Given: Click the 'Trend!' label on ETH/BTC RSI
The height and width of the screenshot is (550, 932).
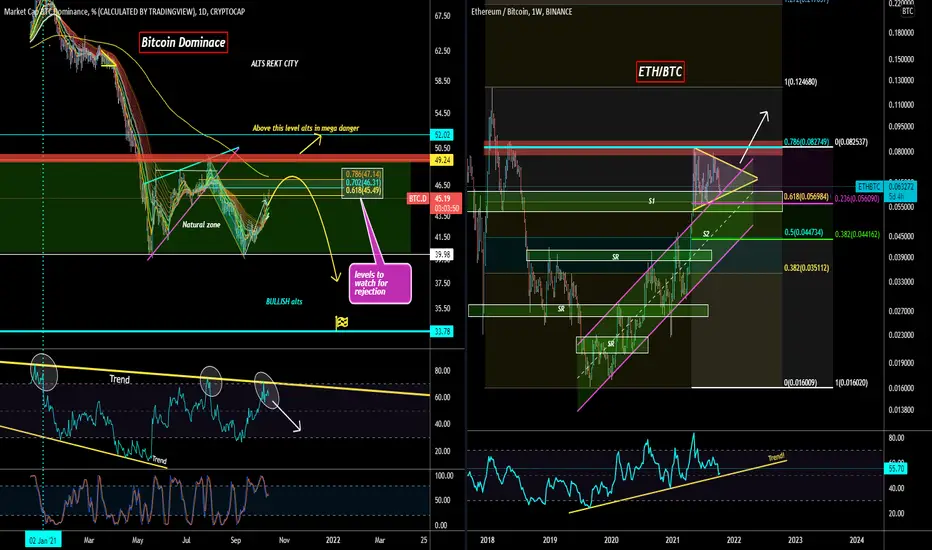Looking at the screenshot, I should [x=776, y=457].
